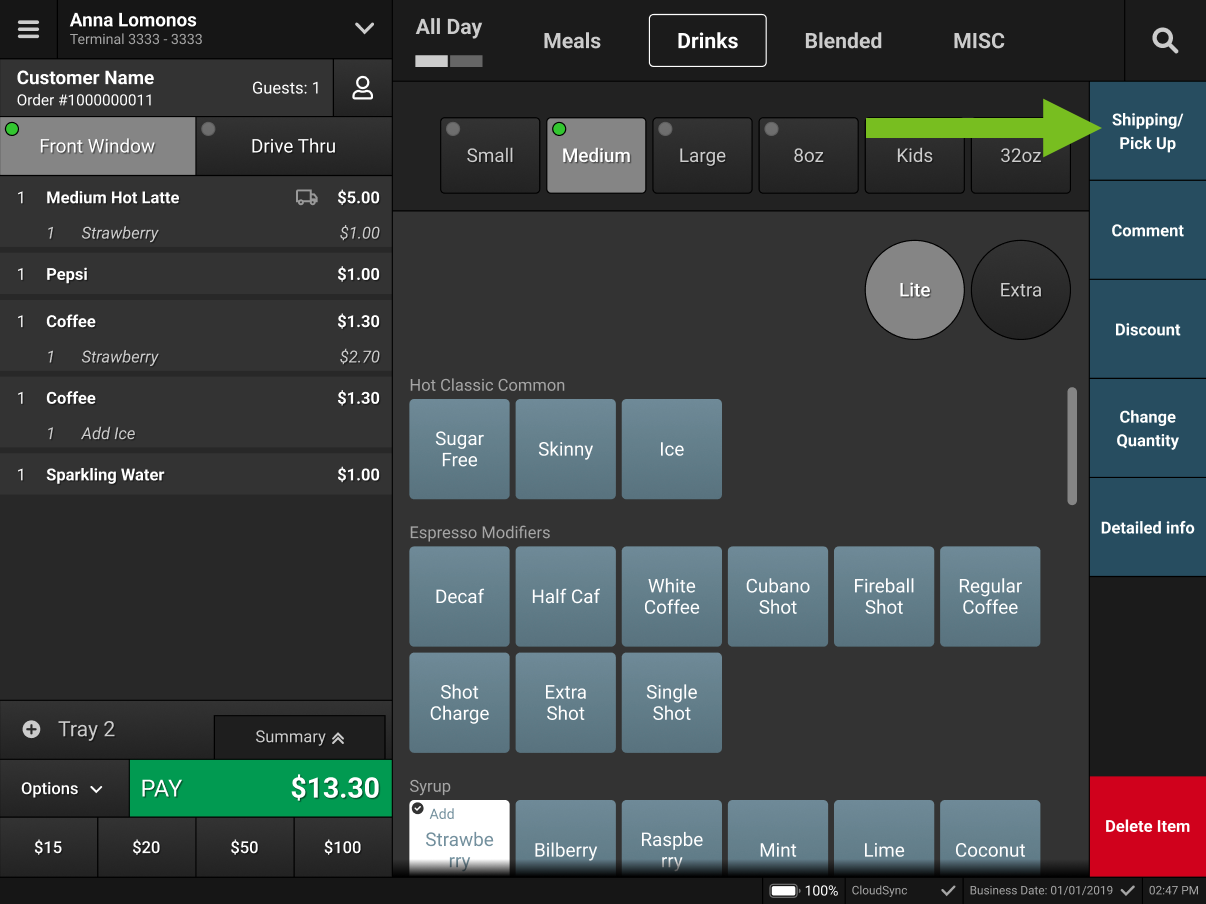The image size is (1206, 904).
Task: Select the Small size option
Action: (x=489, y=155)
